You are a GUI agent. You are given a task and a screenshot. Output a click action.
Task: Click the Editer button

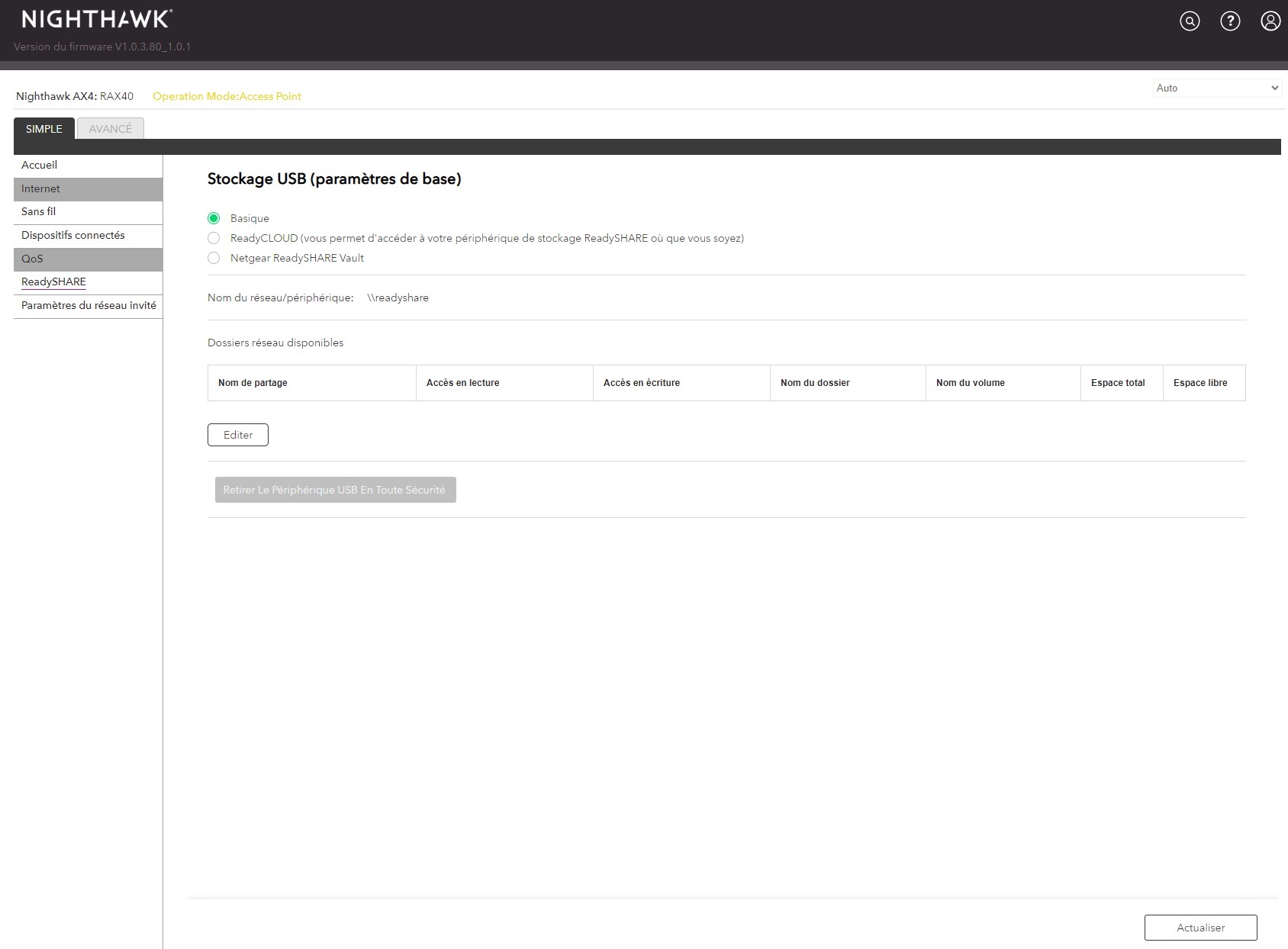click(238, 435)
